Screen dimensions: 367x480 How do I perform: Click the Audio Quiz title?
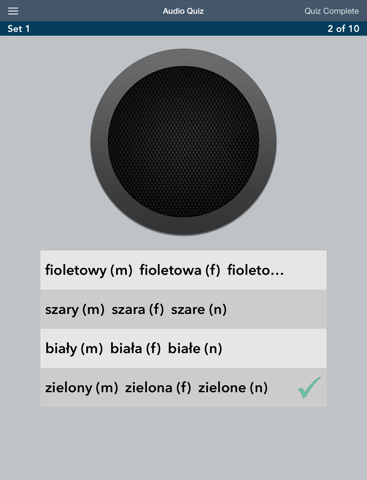pyautogui.click(x=183, y=11)
